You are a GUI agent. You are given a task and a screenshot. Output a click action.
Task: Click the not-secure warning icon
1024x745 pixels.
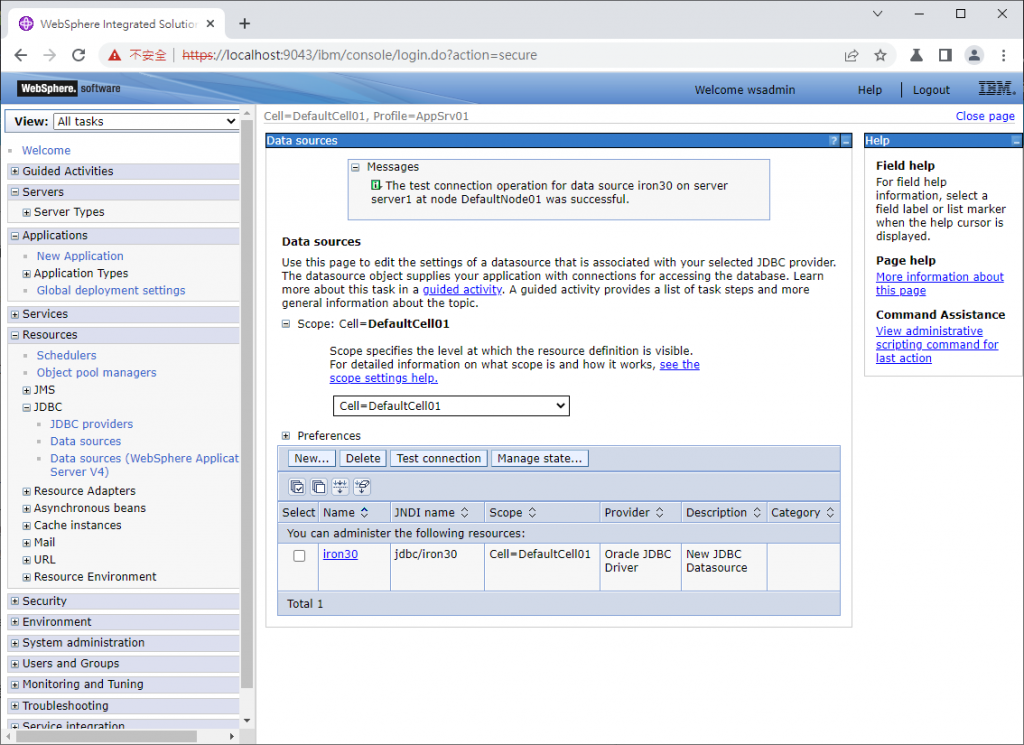(x=114, y=55)
